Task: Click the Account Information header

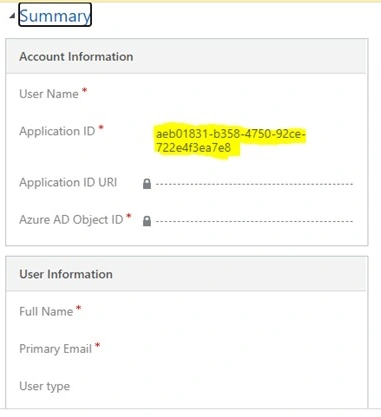Action: click(x=76, y=56)
